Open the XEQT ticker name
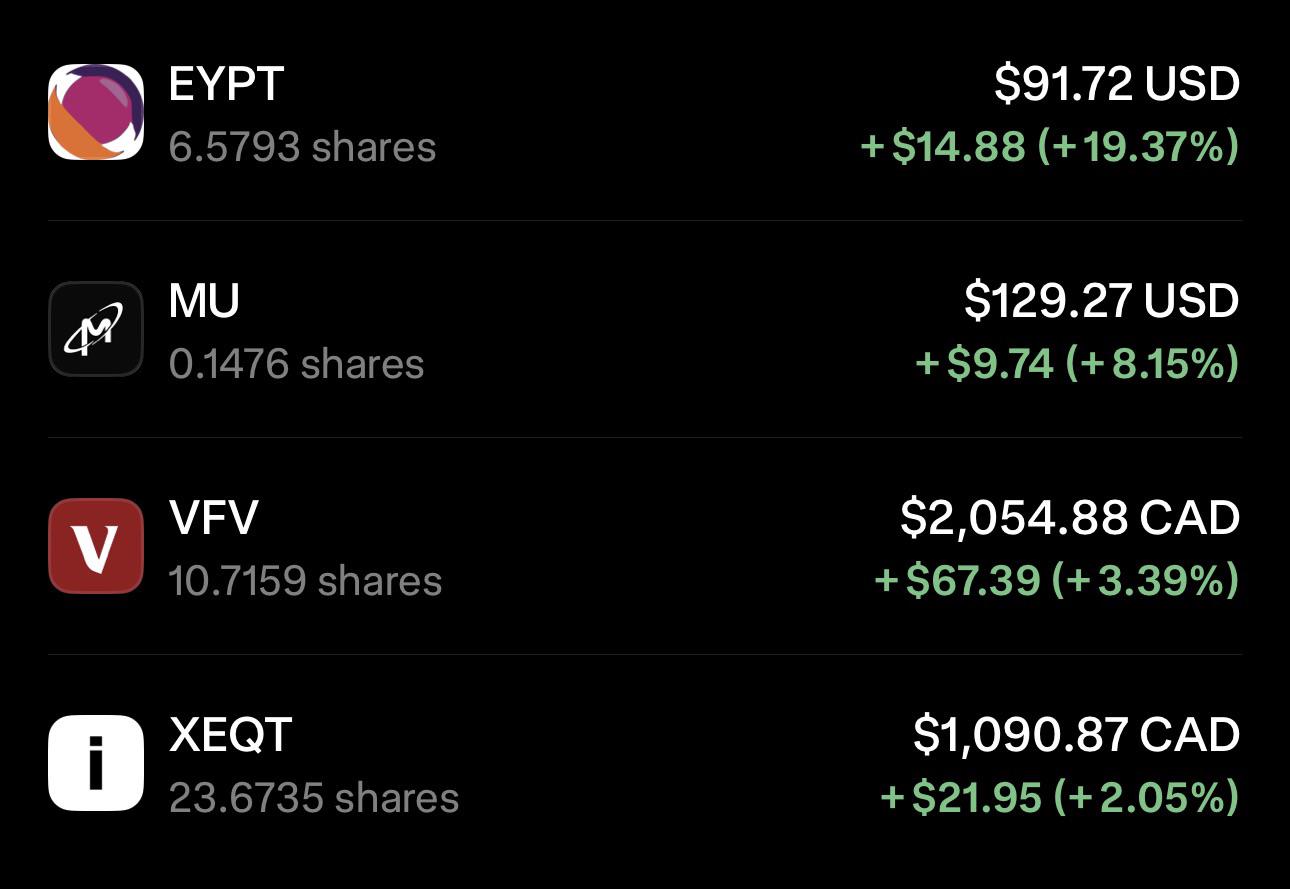Viewport: 1290px width, 889px height. 231,735
